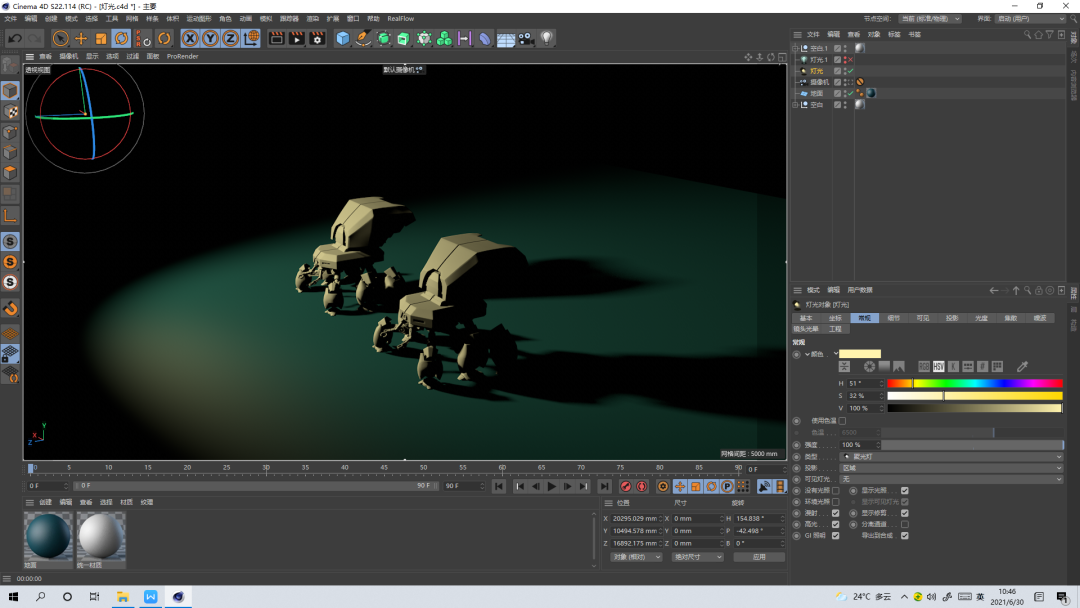Toggle GI 照明 checkbox
Image resolution: width=1080 pixels, height=608 pixels.
click(835, 536)
